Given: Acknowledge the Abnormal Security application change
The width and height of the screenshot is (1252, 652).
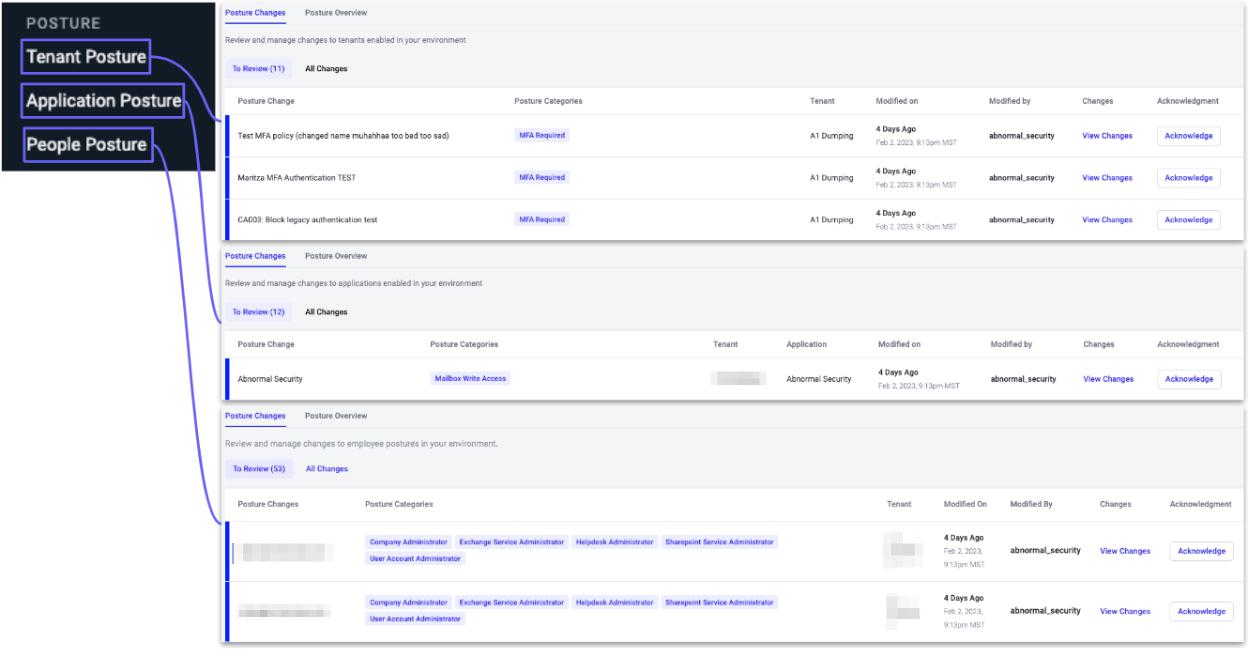Looking at the screenshot, I should tap(1189, 379).
